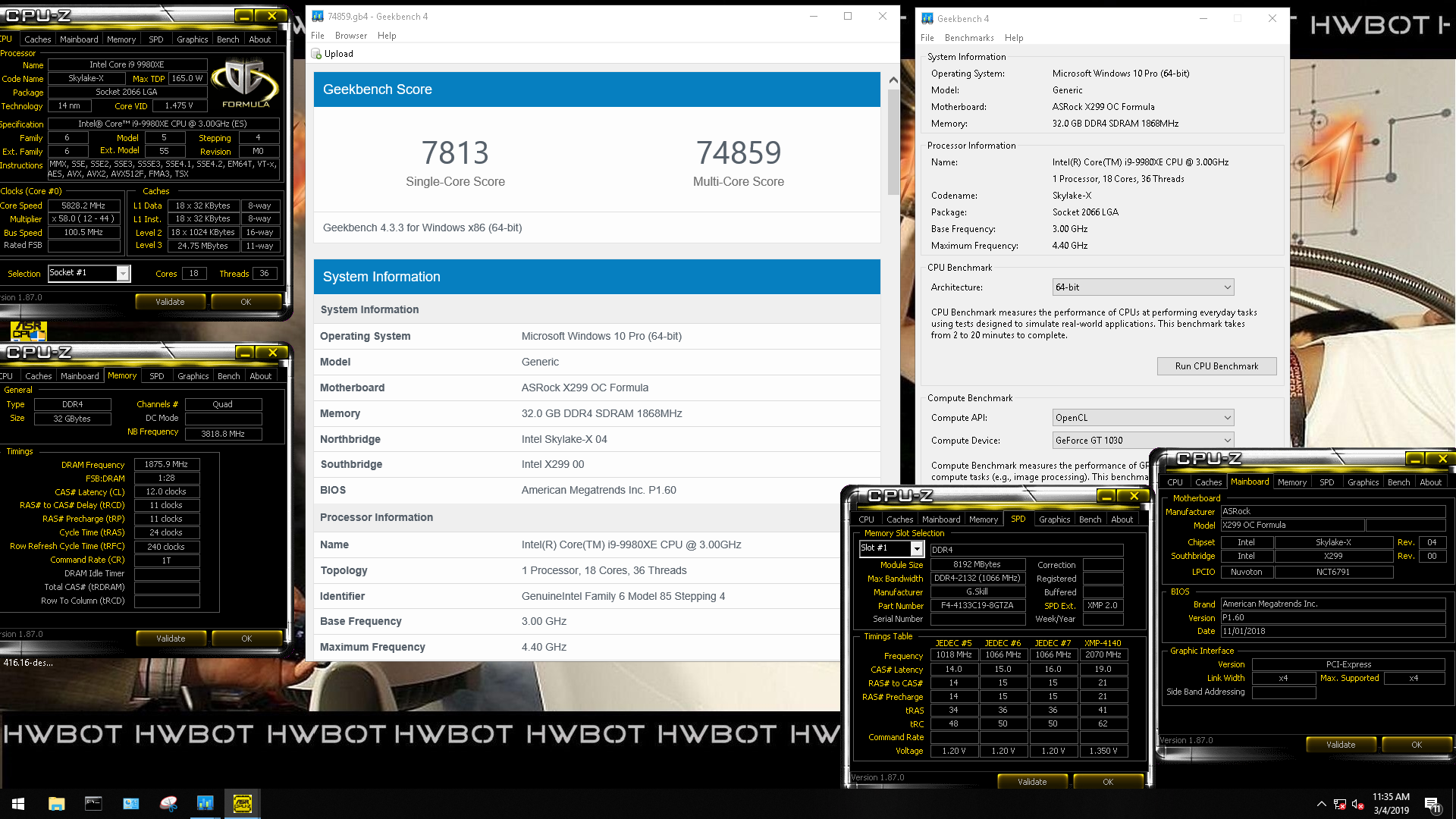Open CPU tab in the CPU-Z Mainboard window
The height and width of the screenshot is (819, 1456).
(x=1175, y=482)
